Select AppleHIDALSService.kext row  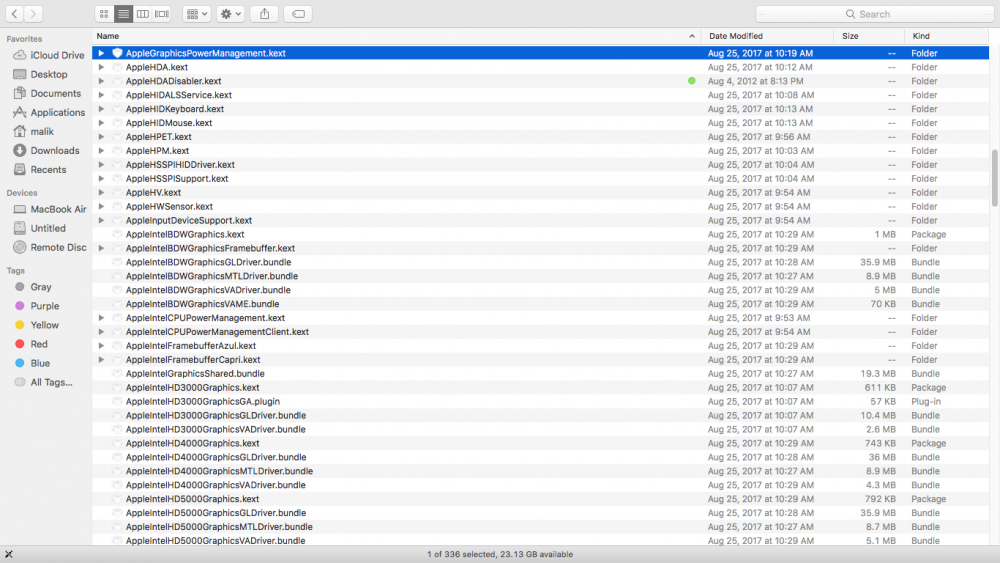pyautogui.click(x=541, y=95)
